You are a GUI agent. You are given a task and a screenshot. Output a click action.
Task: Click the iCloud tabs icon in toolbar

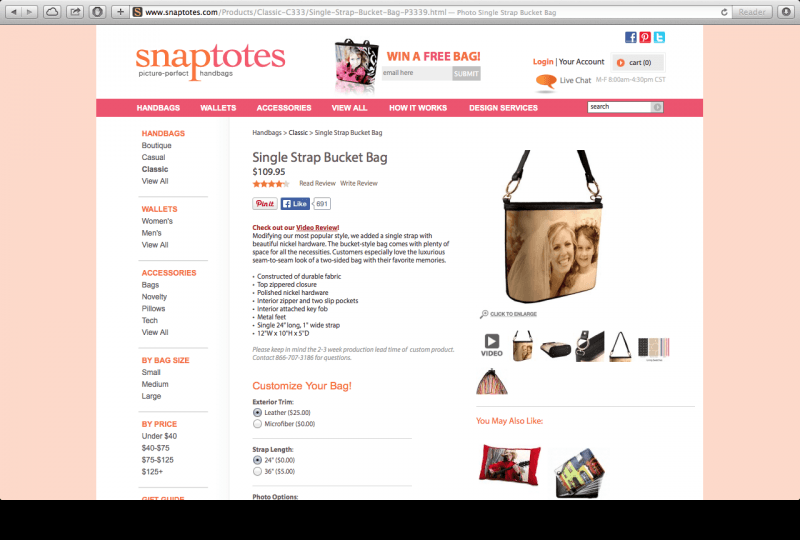coord(52,12)
